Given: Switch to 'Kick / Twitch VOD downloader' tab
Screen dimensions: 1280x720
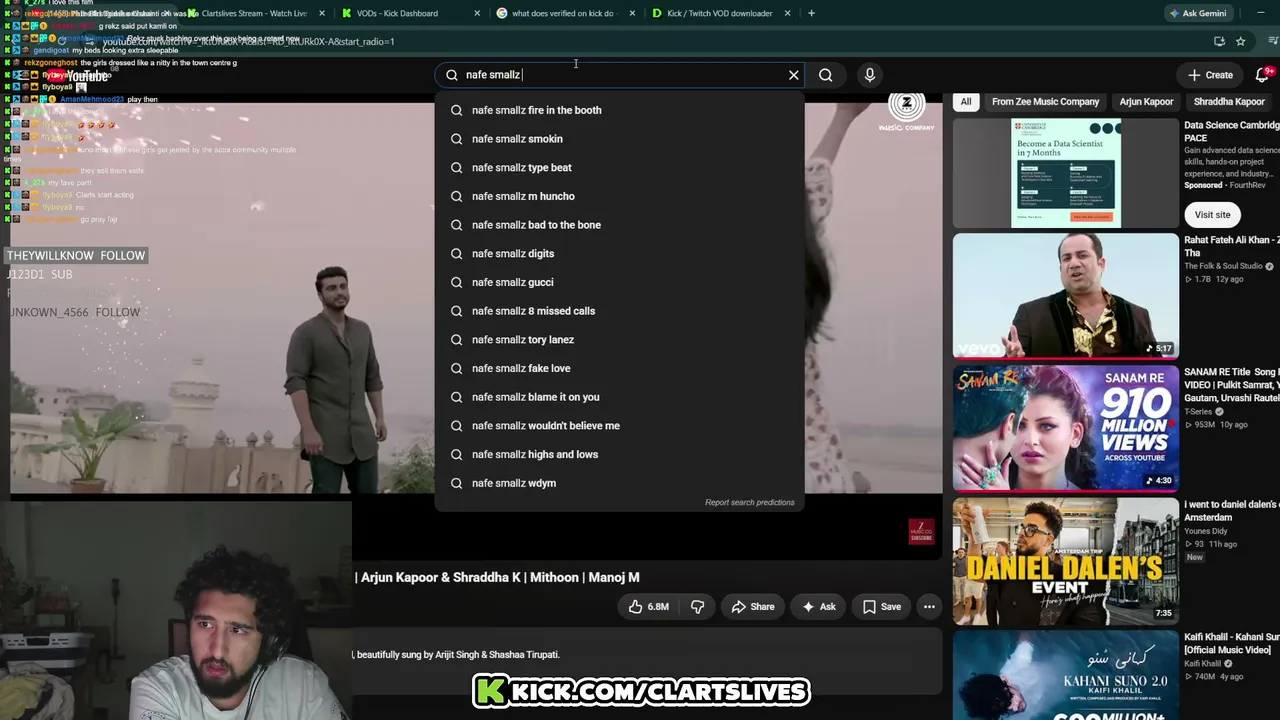Looking at the screenshot, I should click(x=720, y=13).
